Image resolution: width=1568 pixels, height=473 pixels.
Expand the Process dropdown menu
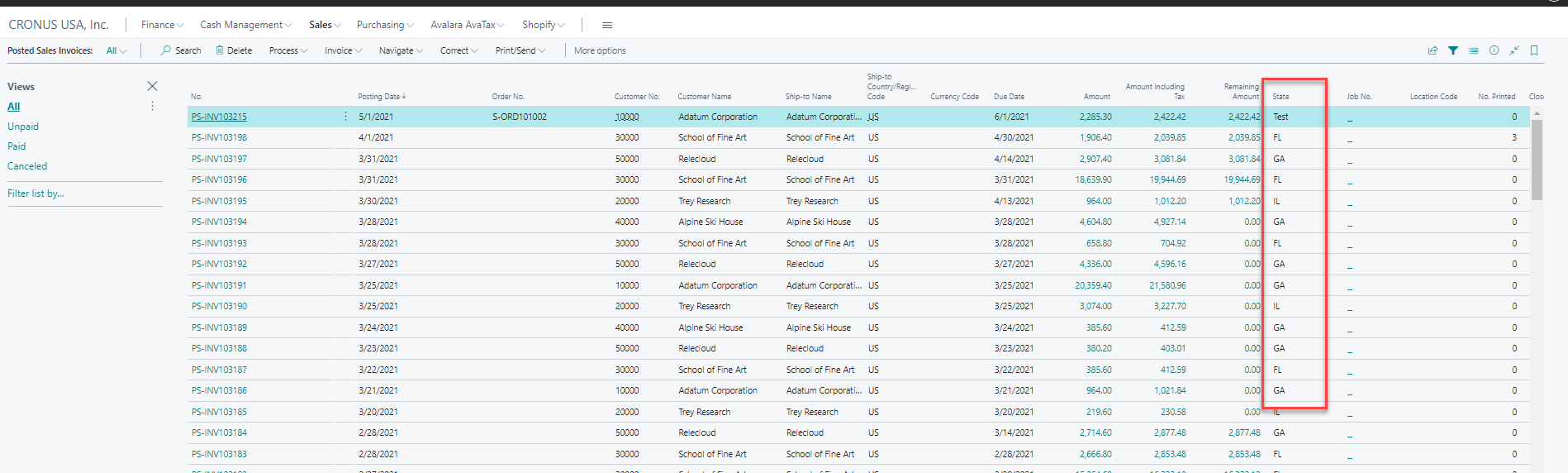pos(287,50)
